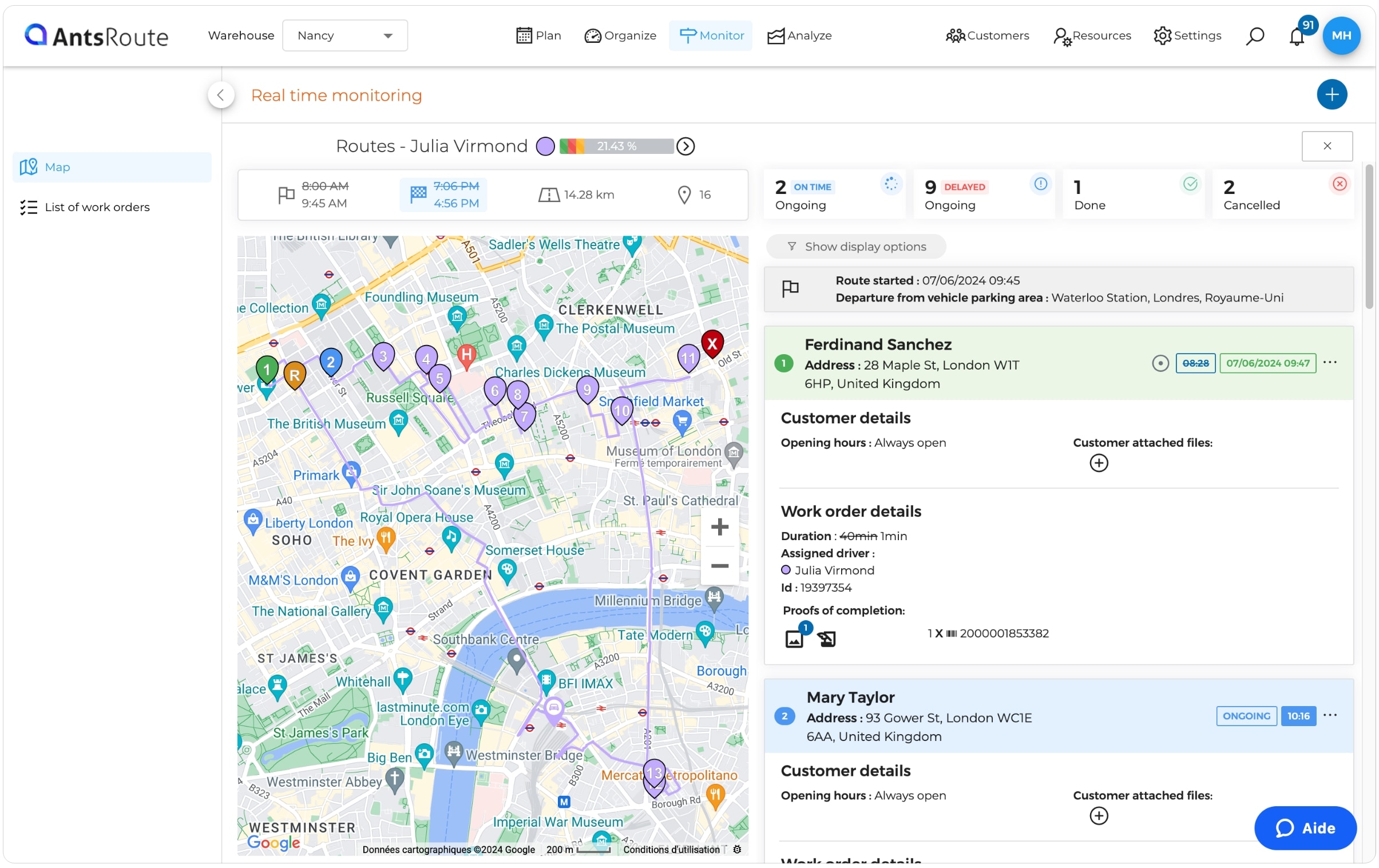This screenshot has width=1379, height=868.
Task: Filter by 9 Delayed Ongoing card
Action: 983,195
